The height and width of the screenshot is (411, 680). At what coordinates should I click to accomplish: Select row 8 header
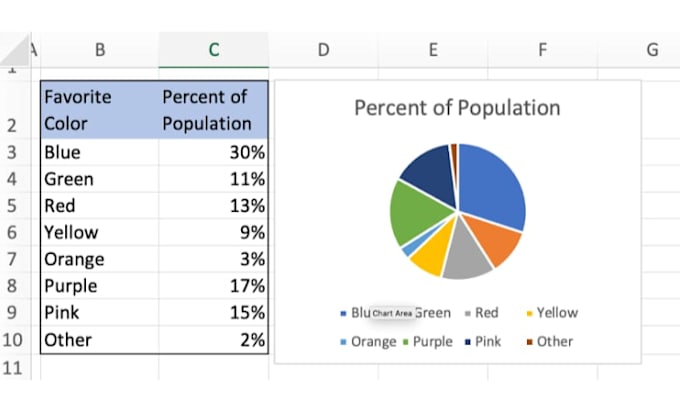coord(15,286)
